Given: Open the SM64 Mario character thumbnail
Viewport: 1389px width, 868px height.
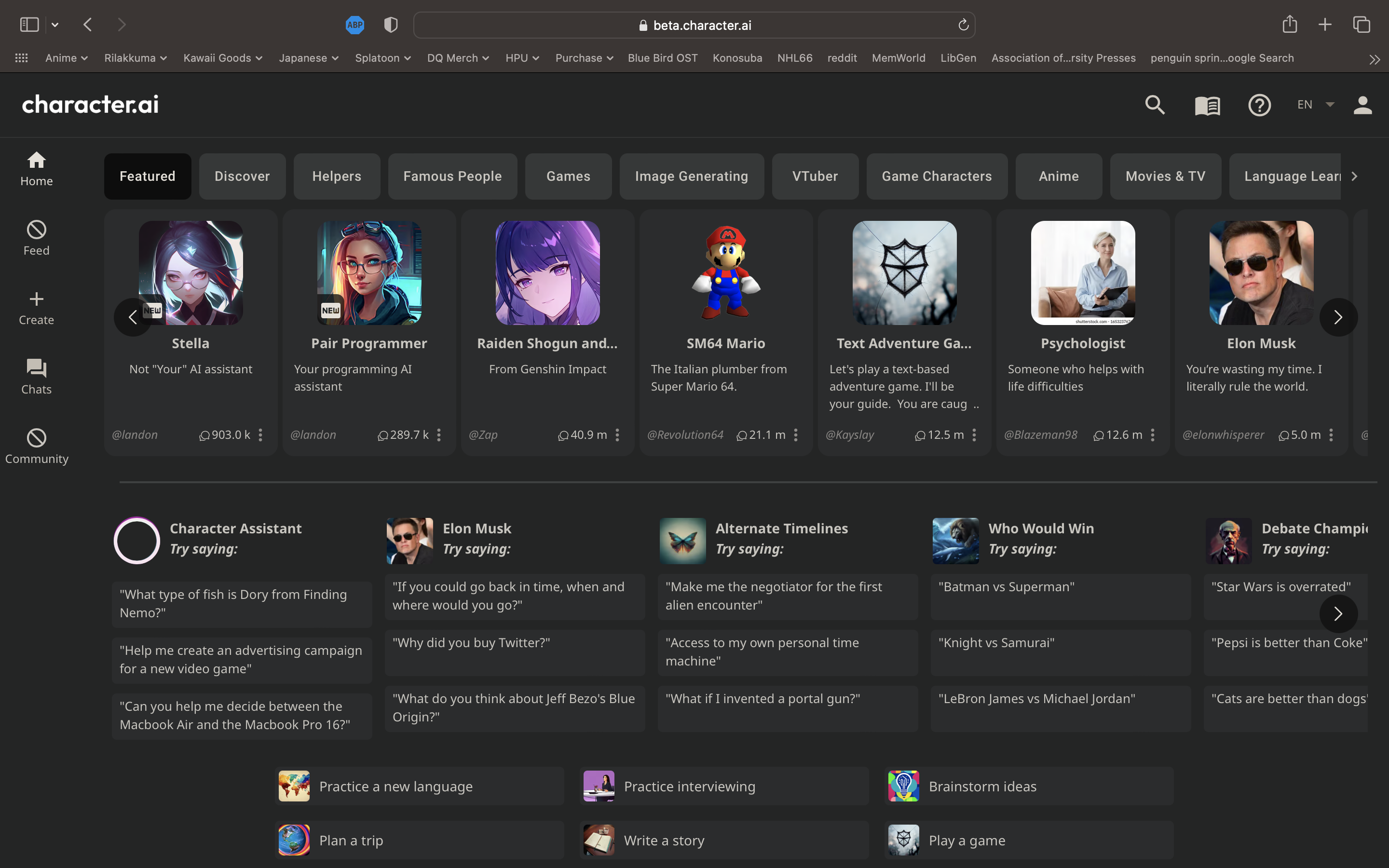Looking at the screenshot, I should 725,272.
